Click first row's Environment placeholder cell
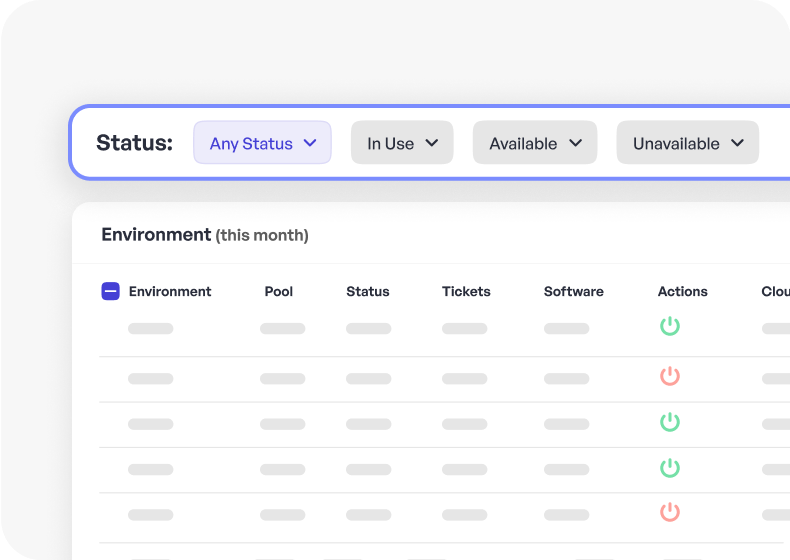 point(150,328)
